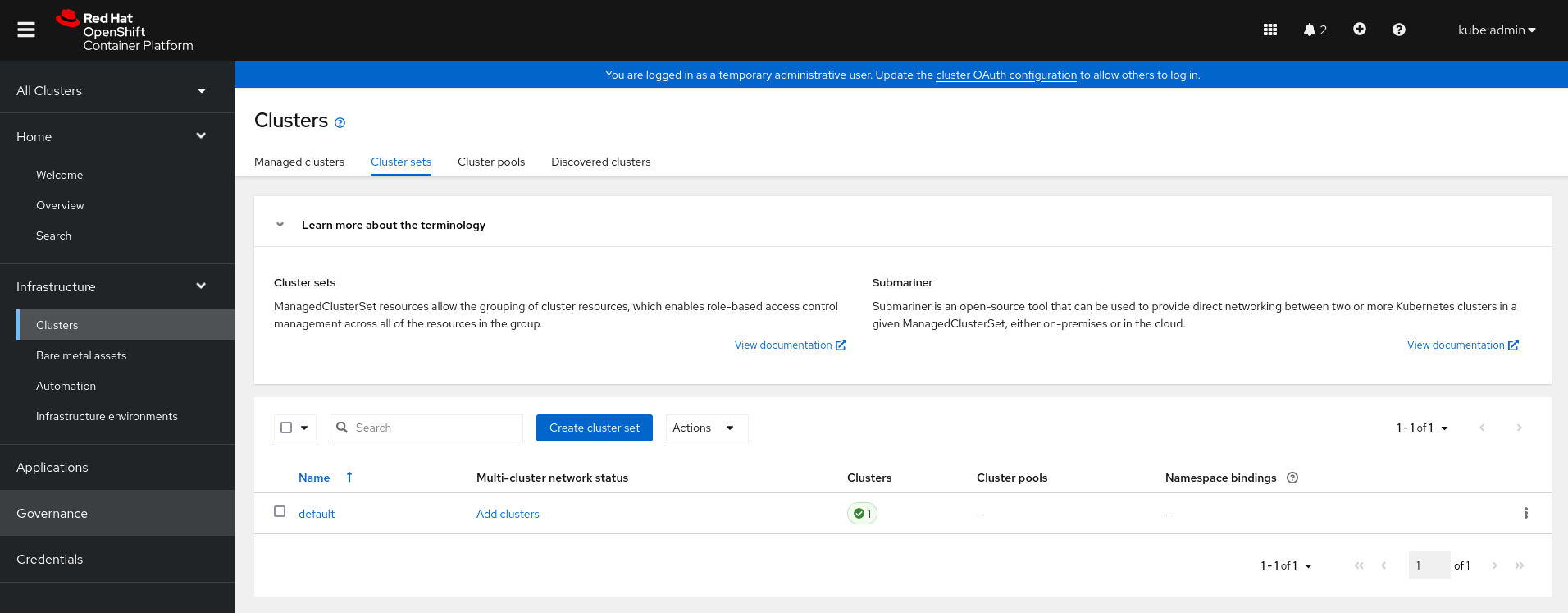Open the notifications bell
Screen dimensions: 1568x613
click(x=1314, y=30)
